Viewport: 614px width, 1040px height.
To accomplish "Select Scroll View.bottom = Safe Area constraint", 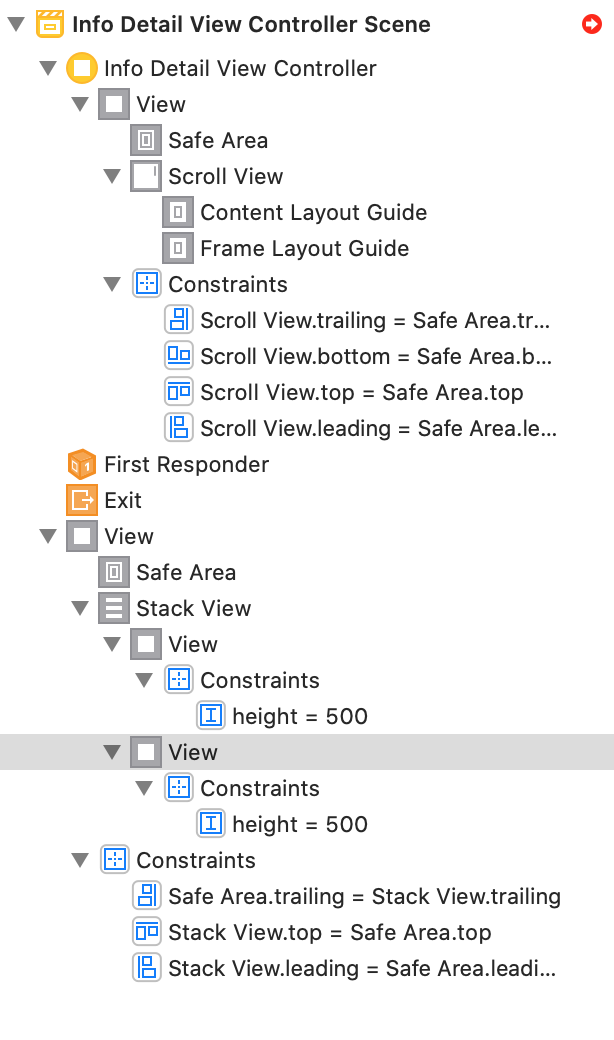I will coord(376,356).
